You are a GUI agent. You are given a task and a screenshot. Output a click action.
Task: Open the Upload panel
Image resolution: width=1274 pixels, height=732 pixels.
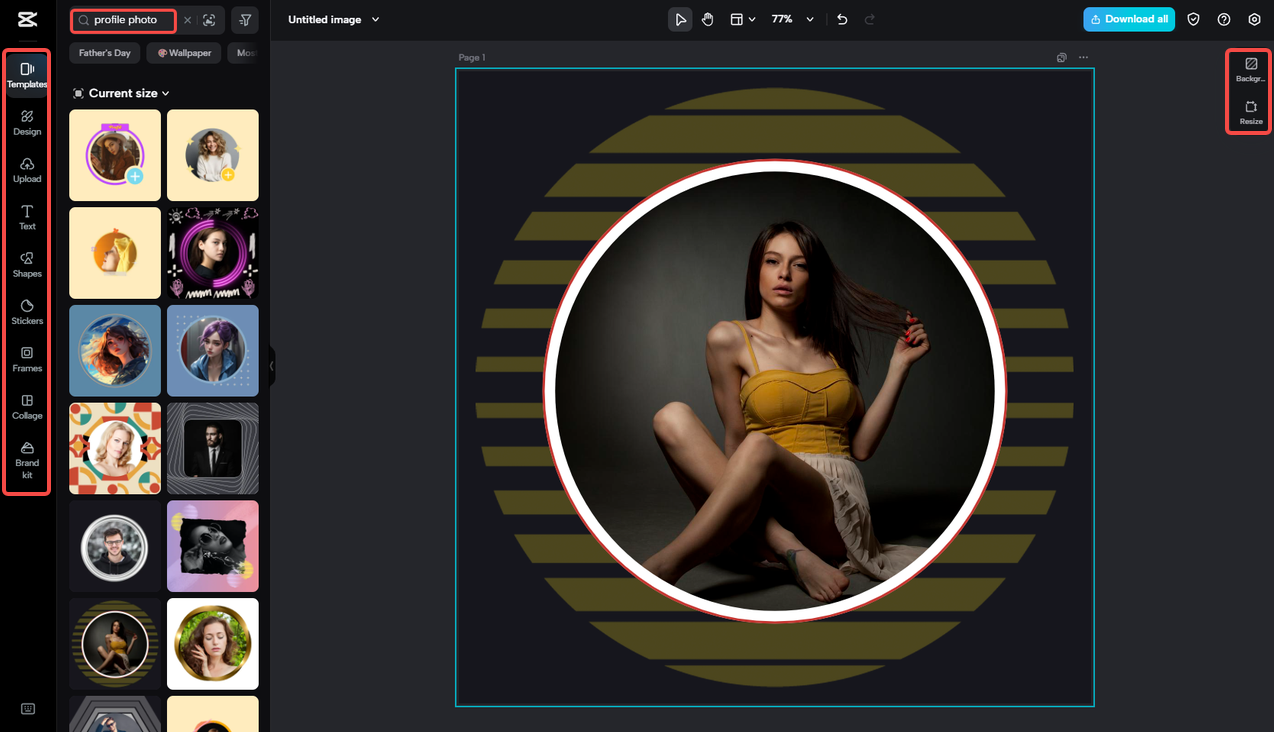[x=27, y=169]
